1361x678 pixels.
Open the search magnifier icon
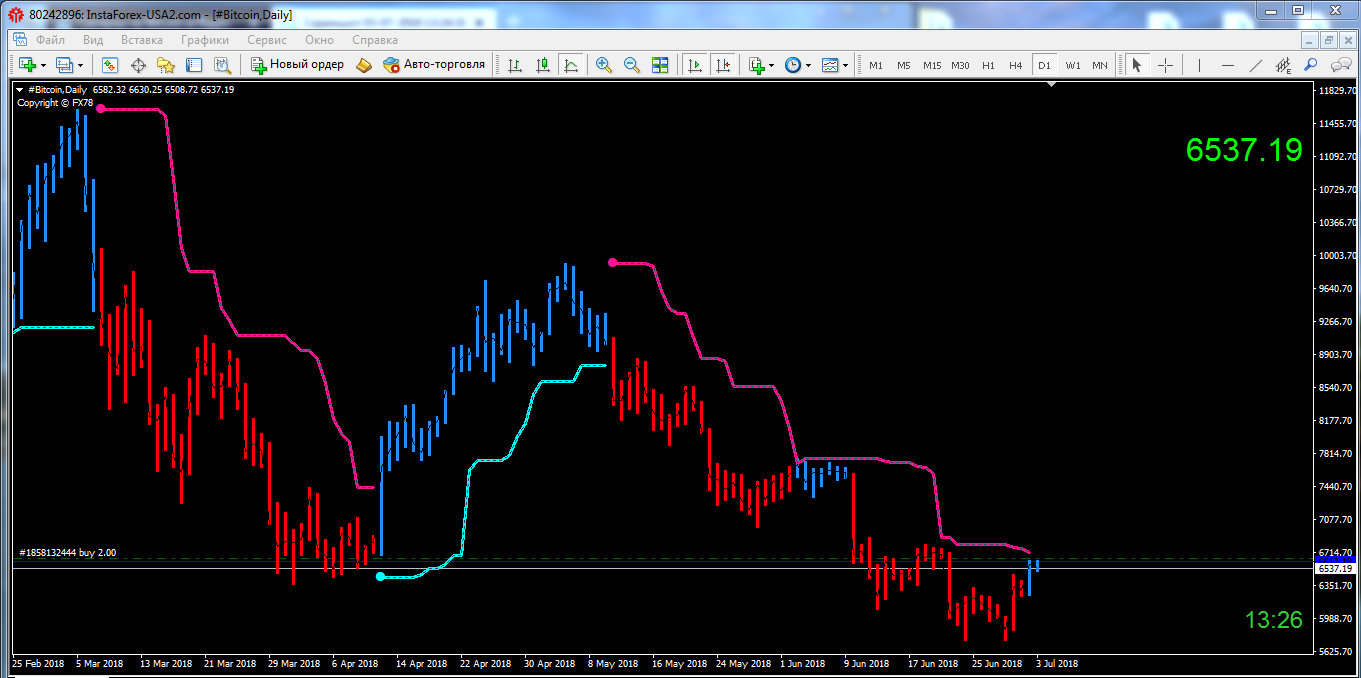coord(1311,65)
